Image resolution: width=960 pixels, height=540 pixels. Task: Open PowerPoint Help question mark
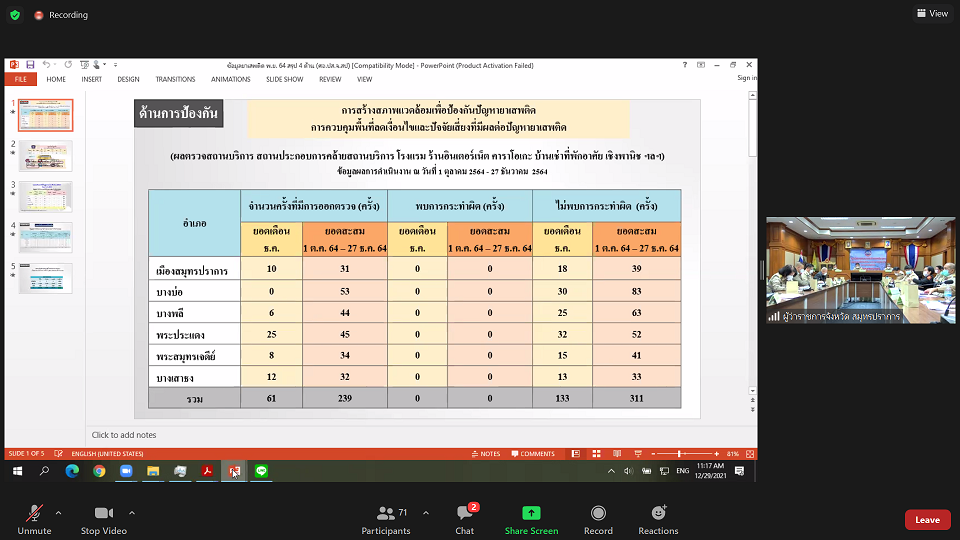[x=684, y=65]
